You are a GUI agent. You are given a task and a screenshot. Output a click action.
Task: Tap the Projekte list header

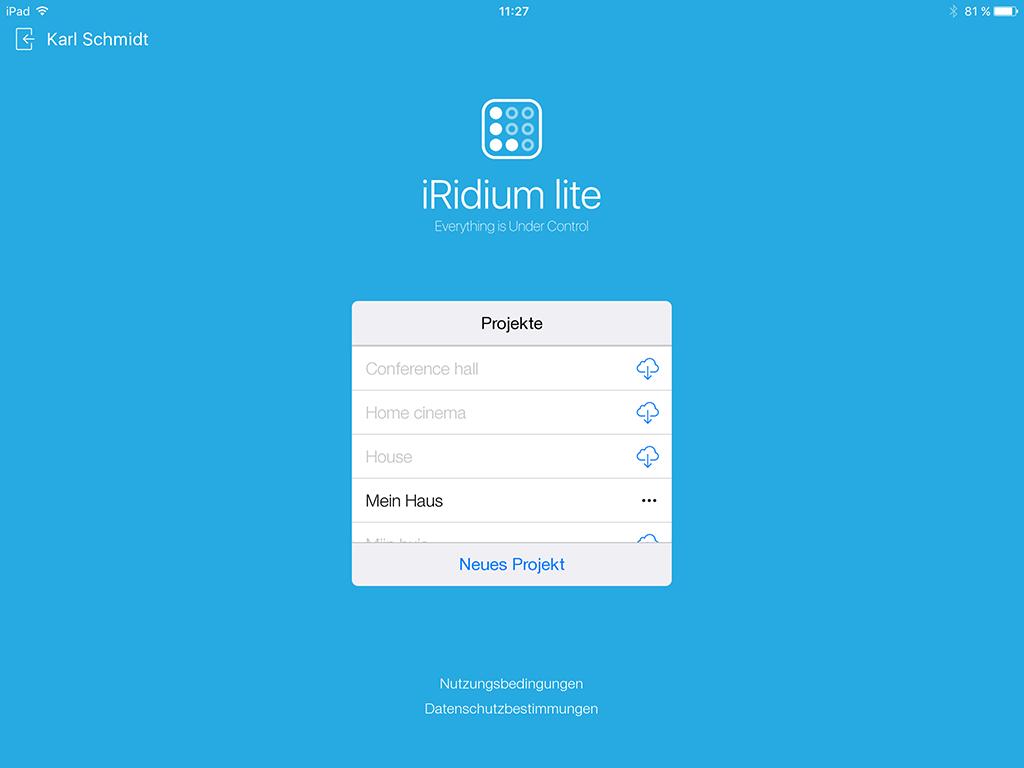click(x=511, y=323)
